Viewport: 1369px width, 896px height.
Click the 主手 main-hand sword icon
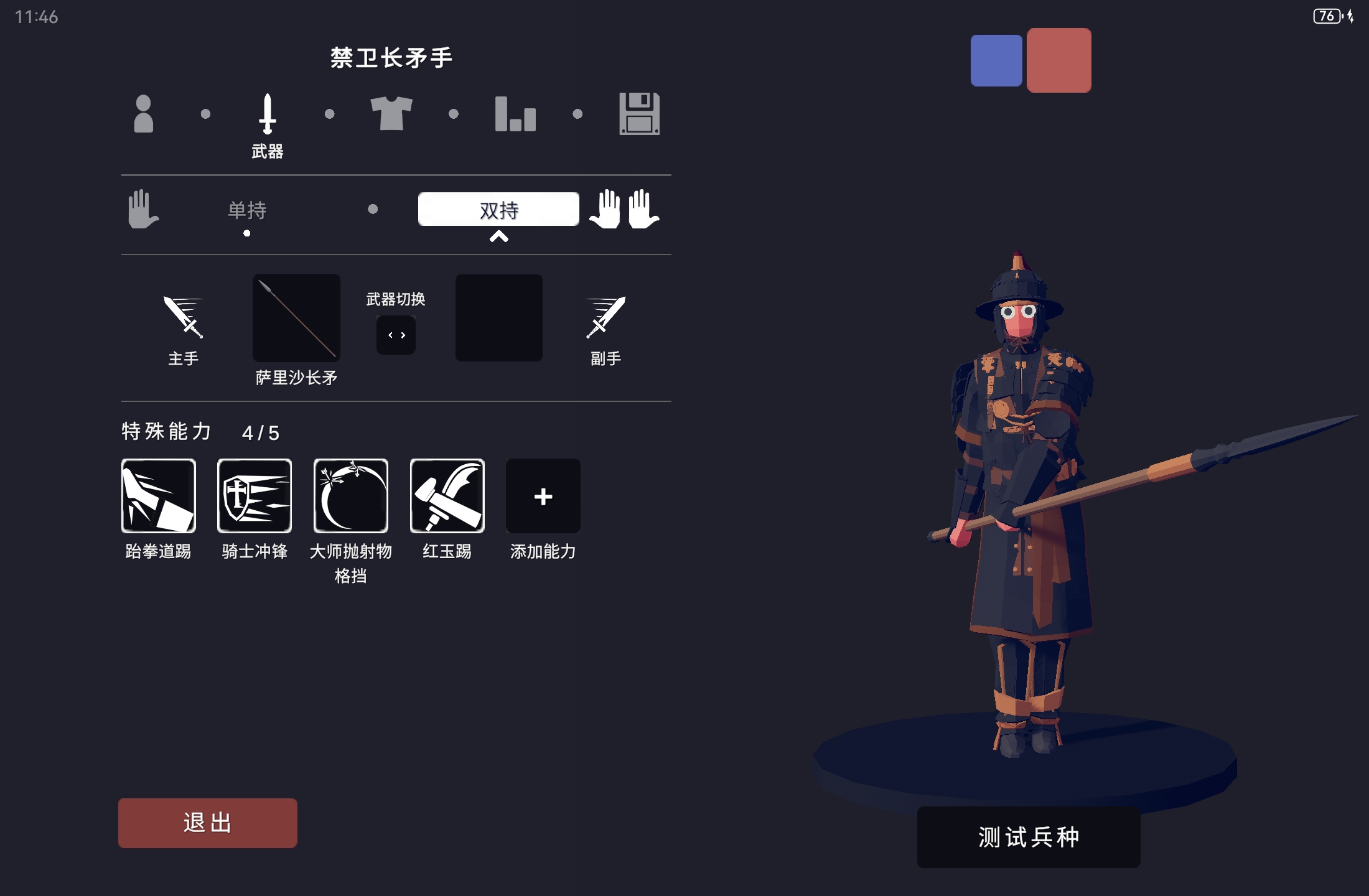(183, 317)
